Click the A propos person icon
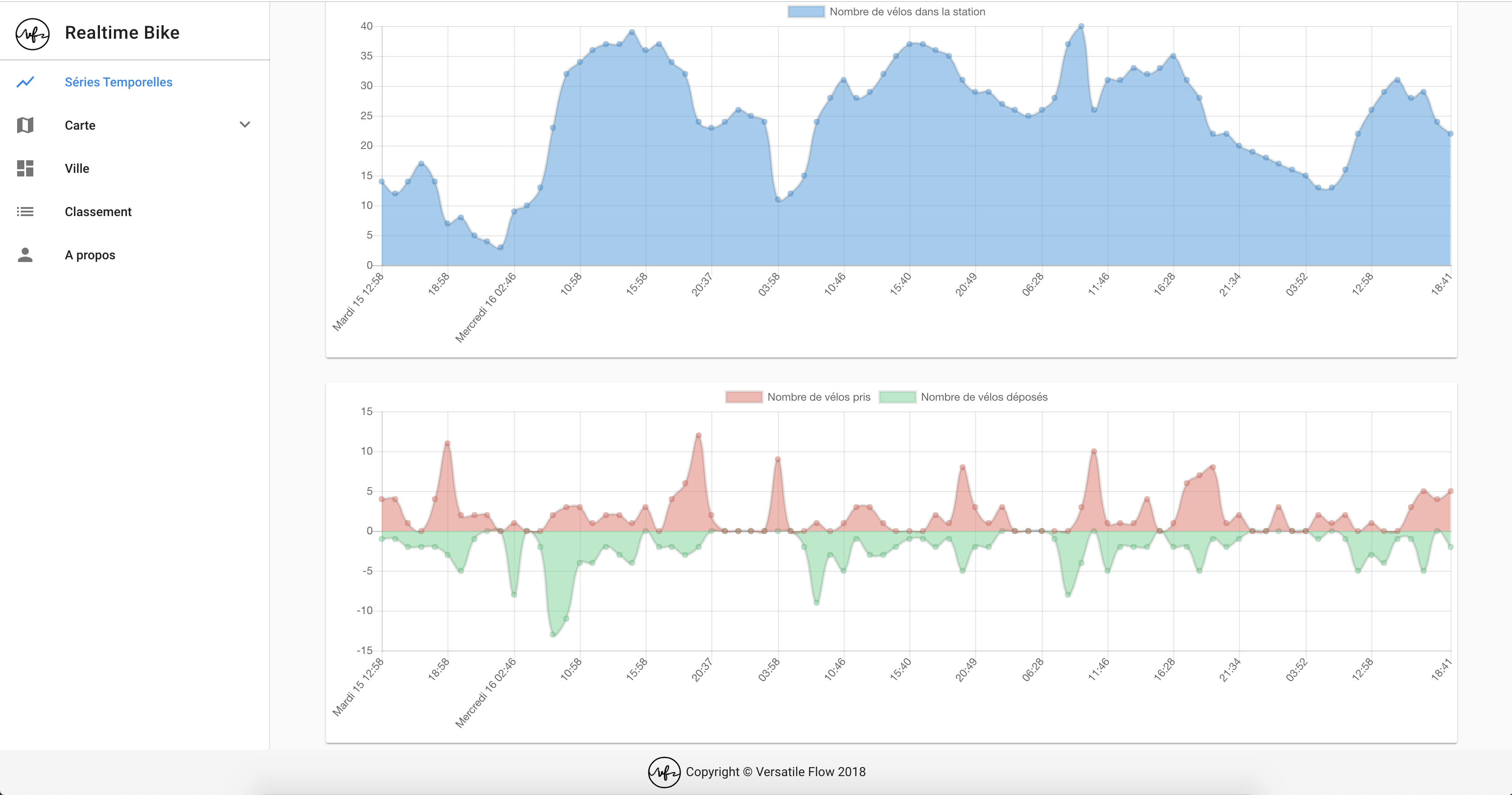The height and width of the screenshot is (795, 1512). pyautogui.click(x=25, y=255)
